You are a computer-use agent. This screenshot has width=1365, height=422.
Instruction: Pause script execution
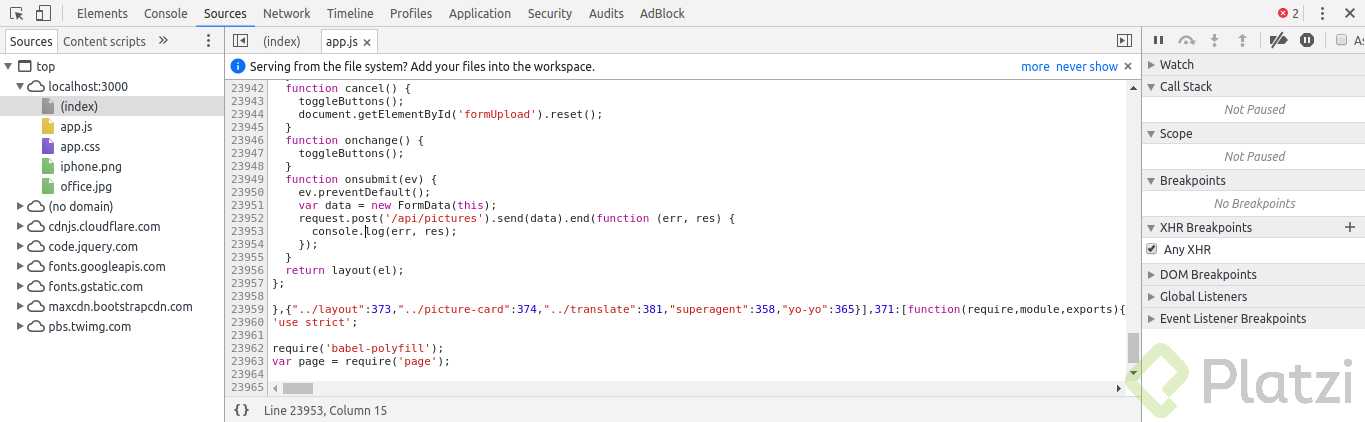coord(1158,41)
